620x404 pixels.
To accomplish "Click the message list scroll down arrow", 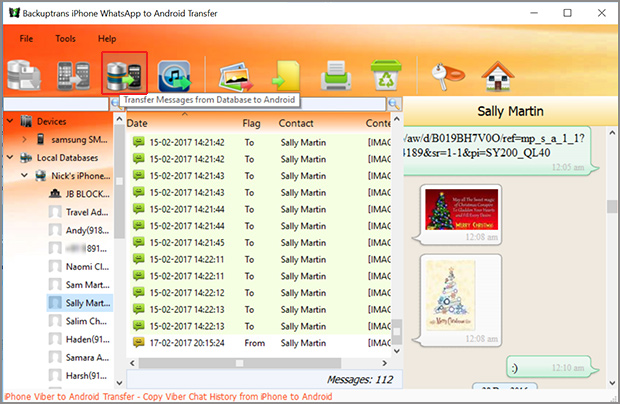I will coord(397,351).
